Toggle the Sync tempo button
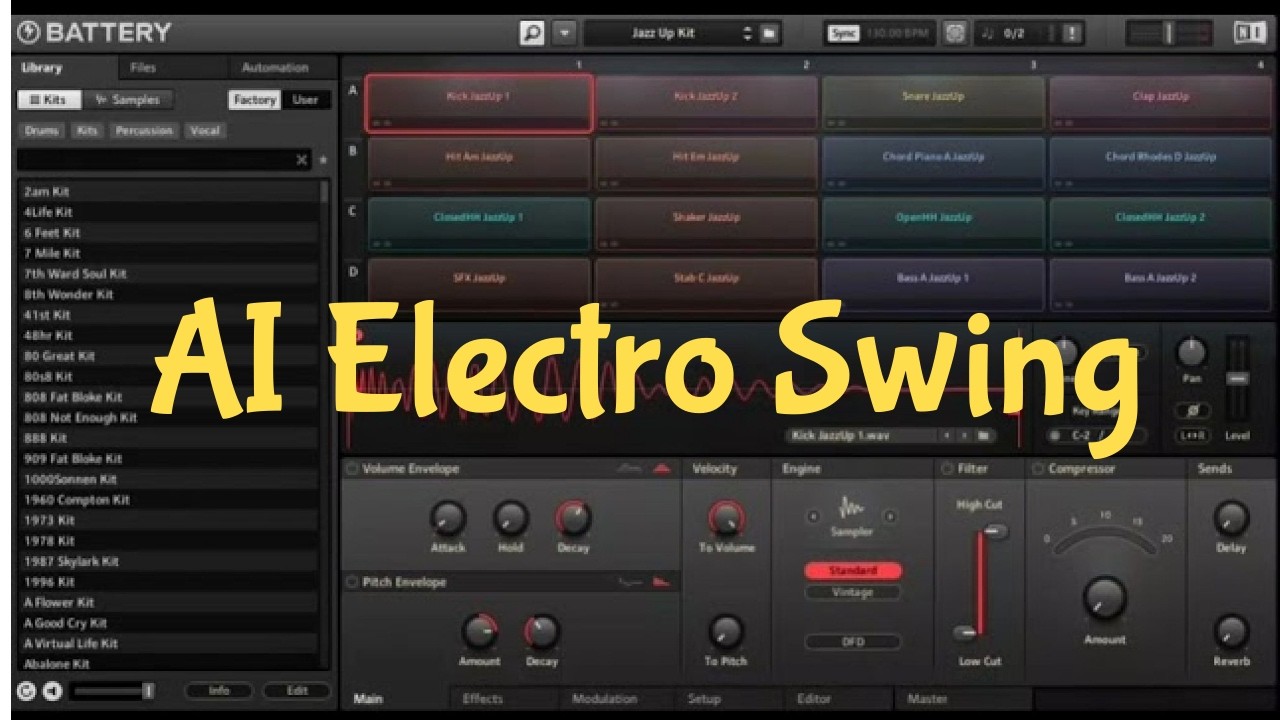 [843, 33]
